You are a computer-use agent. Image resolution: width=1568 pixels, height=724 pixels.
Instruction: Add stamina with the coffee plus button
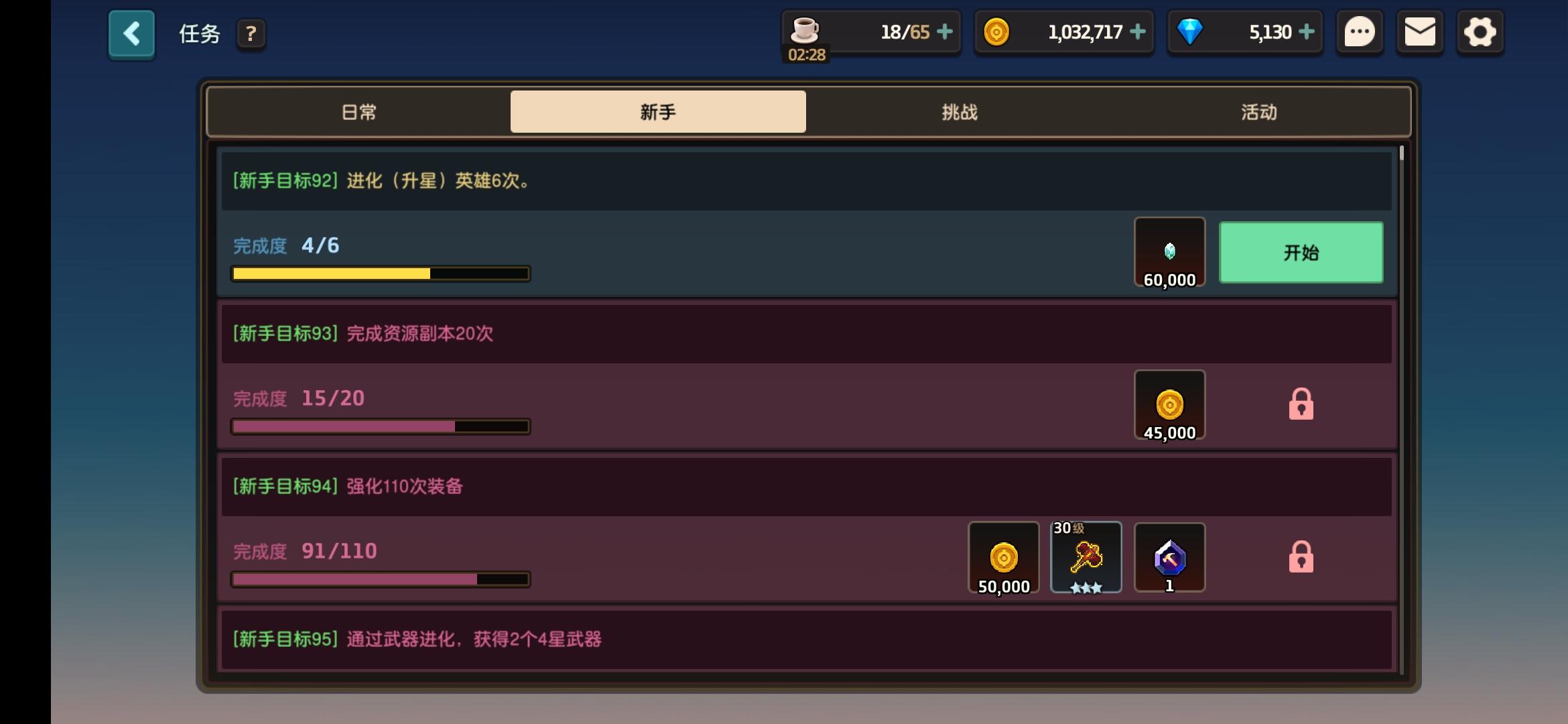point(944,32)
